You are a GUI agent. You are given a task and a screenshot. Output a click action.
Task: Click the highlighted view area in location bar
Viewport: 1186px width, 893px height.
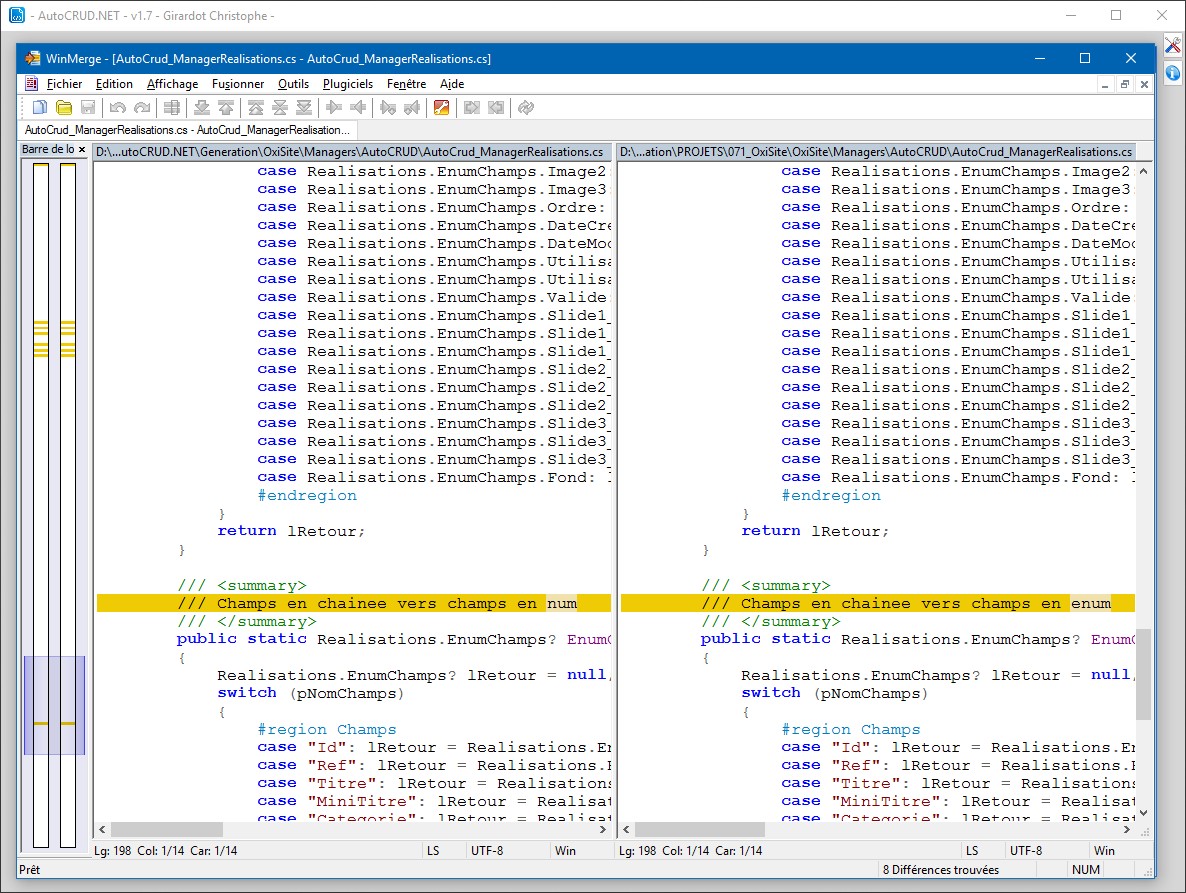[x=54, y=705]
